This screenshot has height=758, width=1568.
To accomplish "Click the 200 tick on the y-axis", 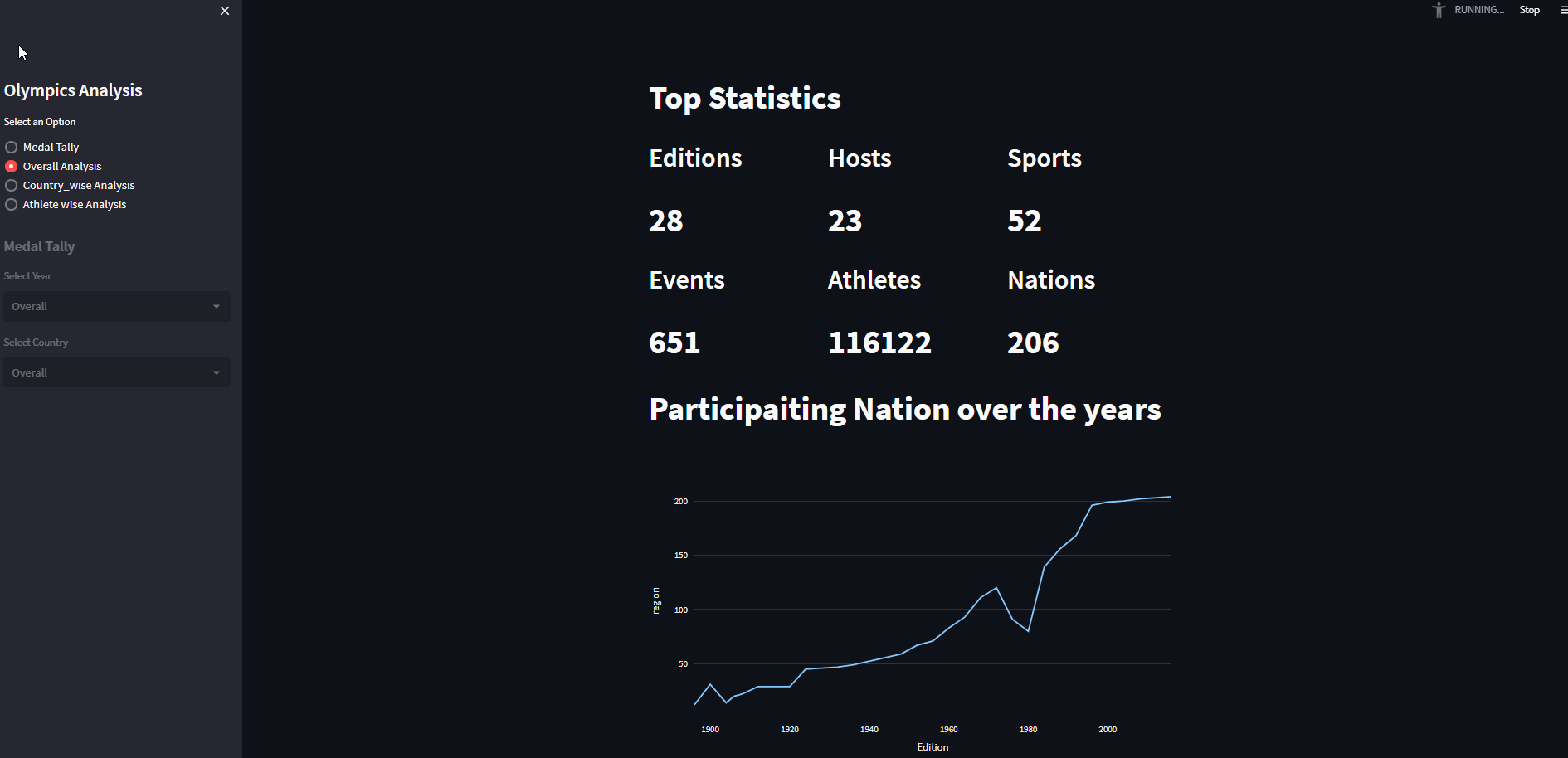I will point(681,502).
